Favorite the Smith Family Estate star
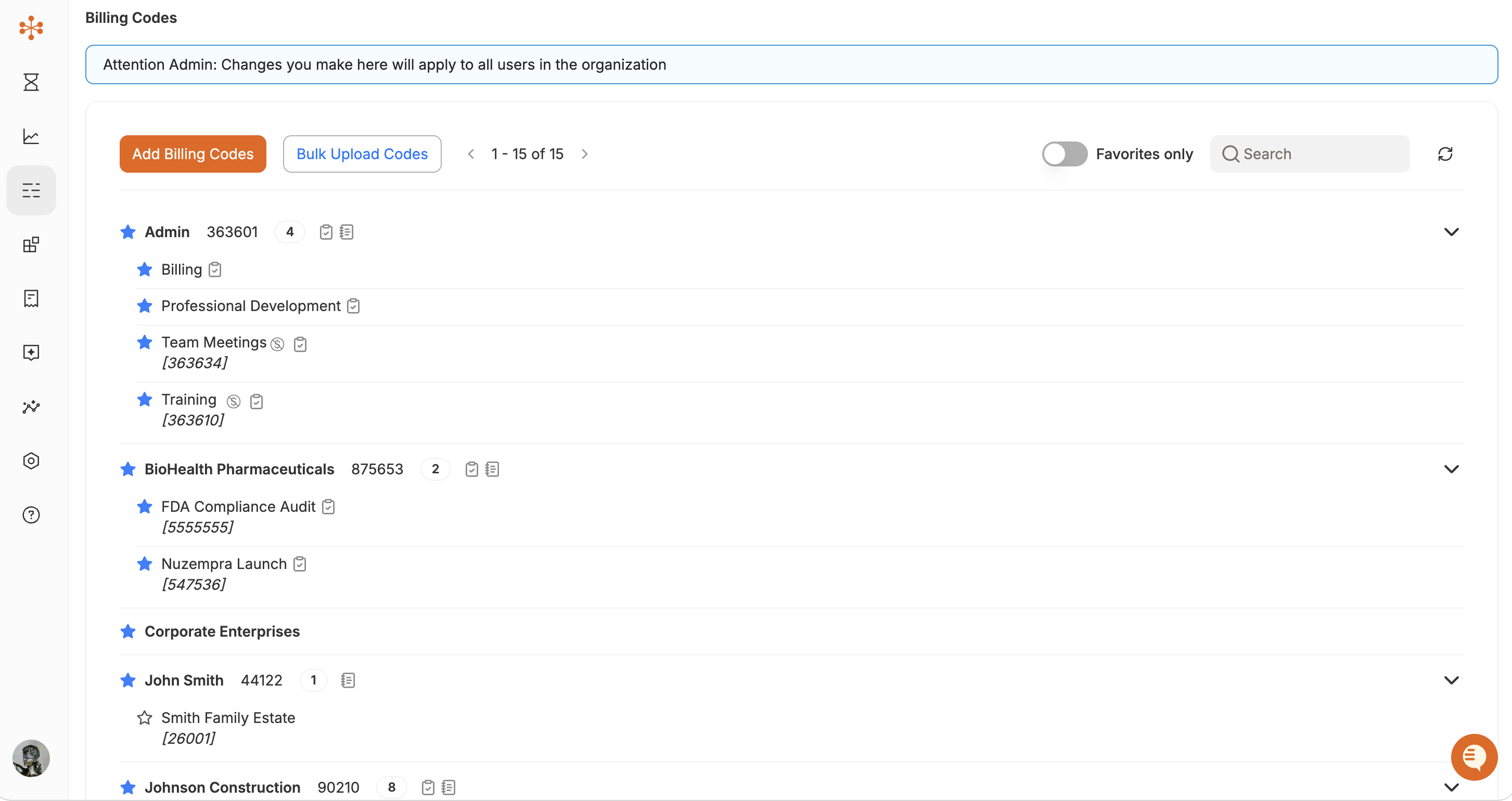The width and height of the screenshot is (1512, 801). pyautogui.click(x=145, y=718)
